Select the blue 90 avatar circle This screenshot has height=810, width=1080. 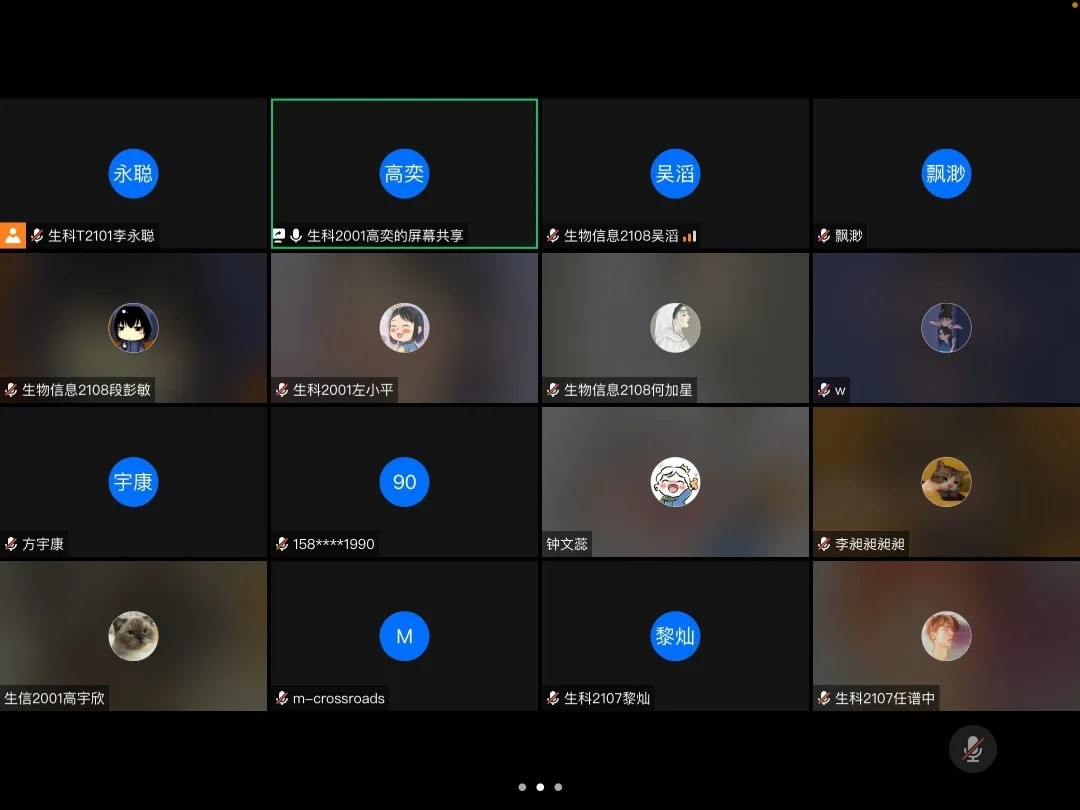404,482
